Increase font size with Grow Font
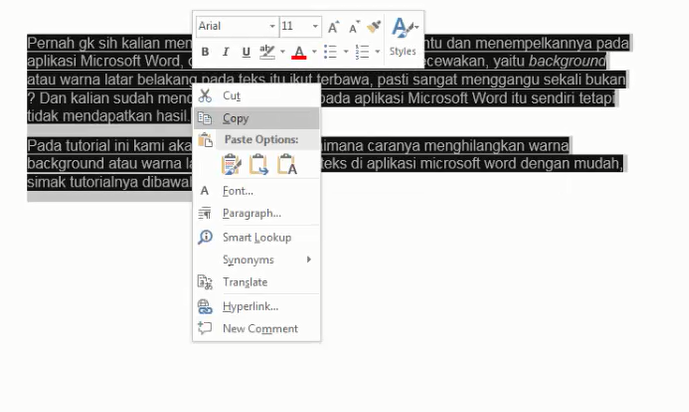Screen dimensions: 689x412 click(333, 27)
